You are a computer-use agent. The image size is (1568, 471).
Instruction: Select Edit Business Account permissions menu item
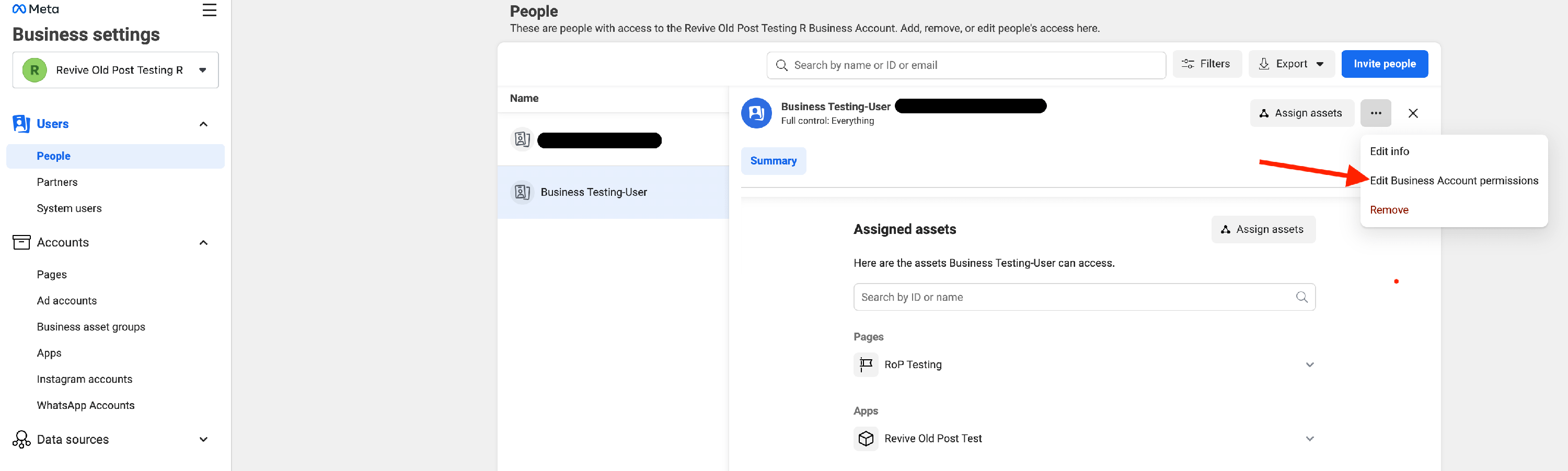1453,181
